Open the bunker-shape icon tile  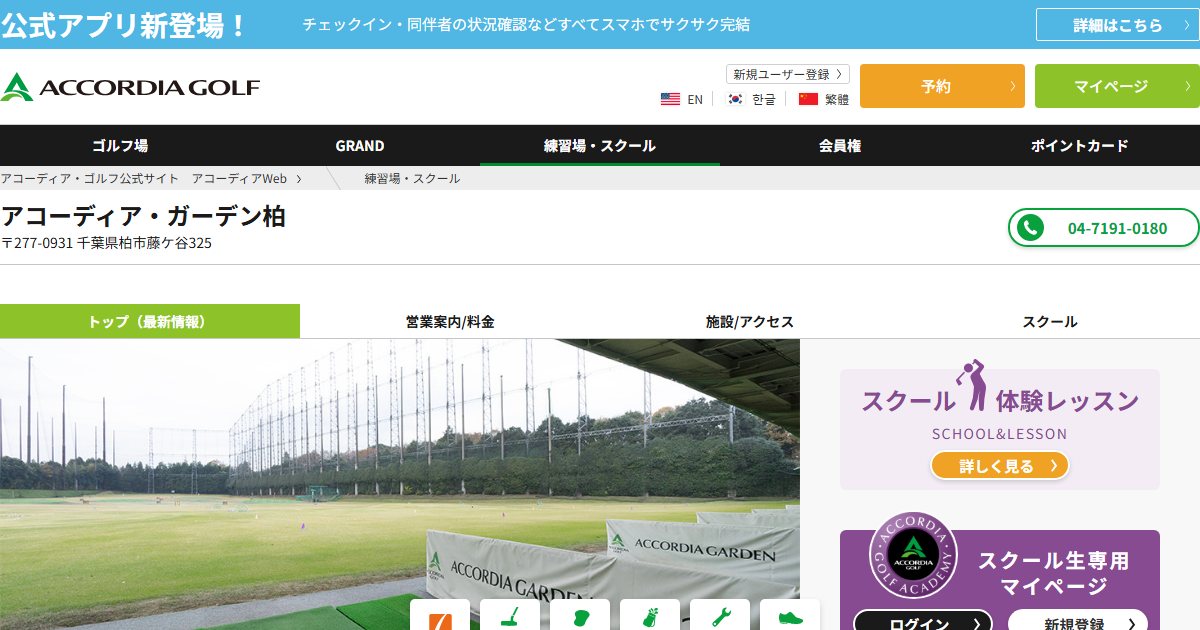580,615
